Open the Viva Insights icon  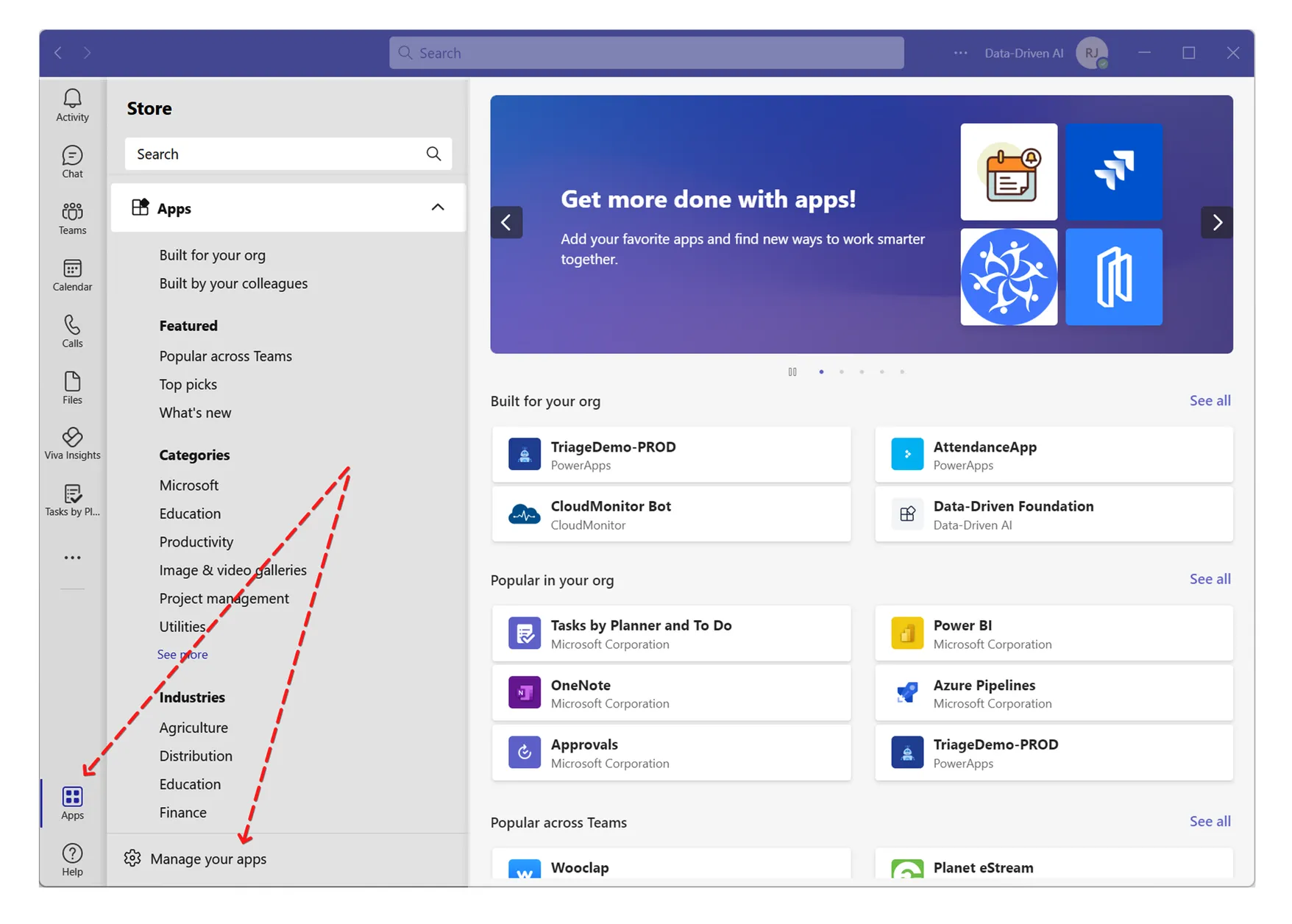72,437
